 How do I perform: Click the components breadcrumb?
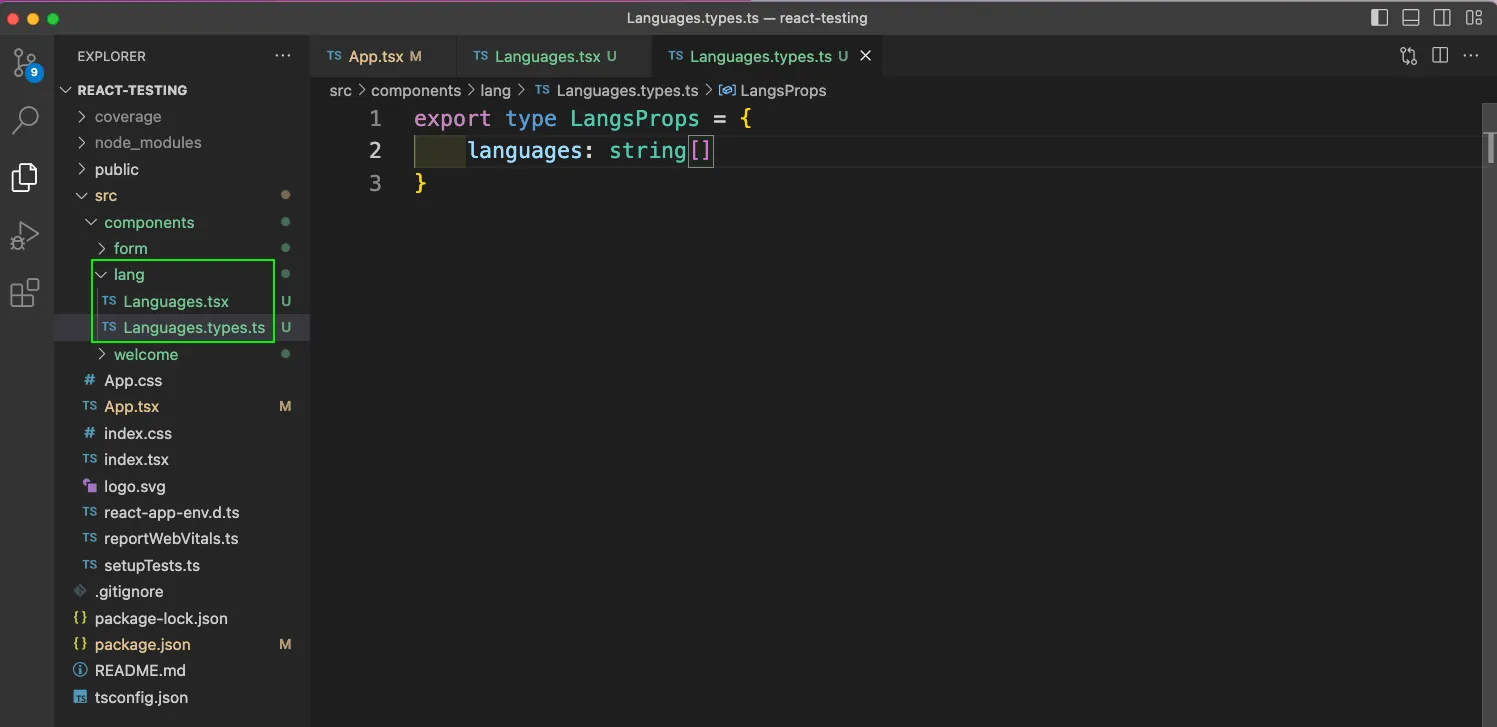[416, 91]
